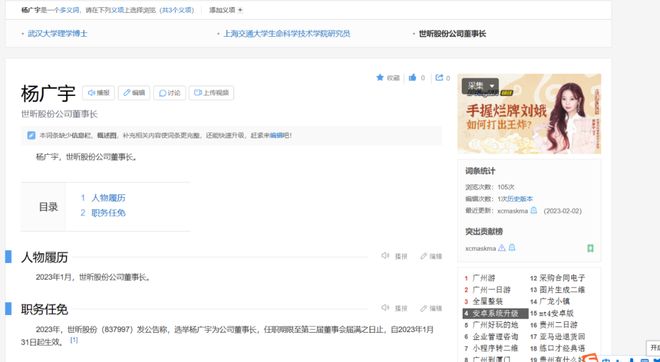Open the 采集 dropdown on the ad banner
The height and width of the screenshot is (362, 660).
(480, 86)
